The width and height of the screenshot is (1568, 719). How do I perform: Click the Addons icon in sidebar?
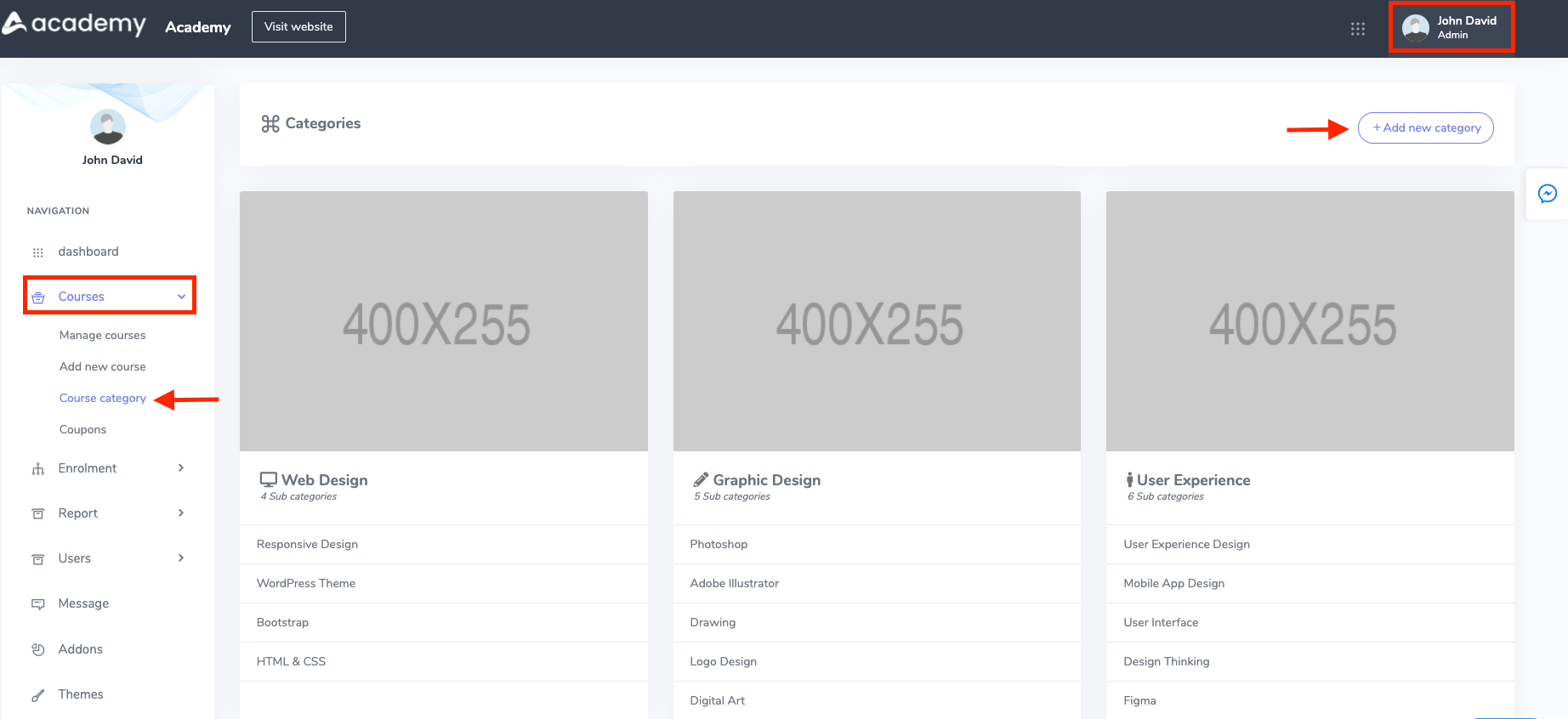tap(38, 649)
